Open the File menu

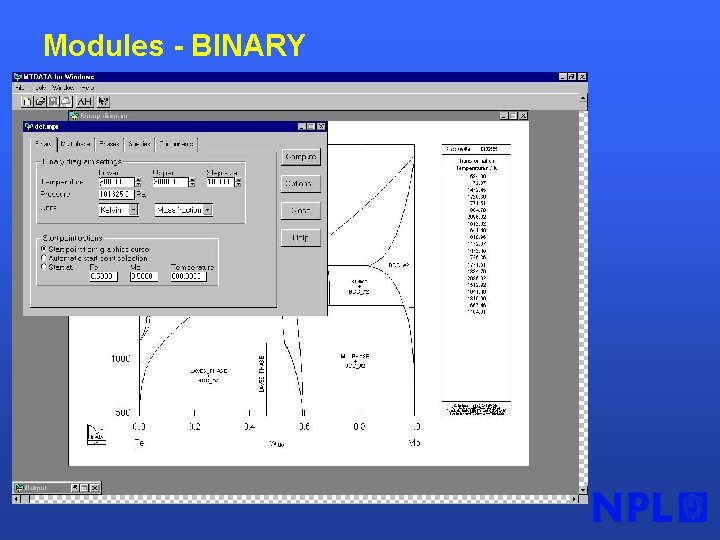point(19,87)
